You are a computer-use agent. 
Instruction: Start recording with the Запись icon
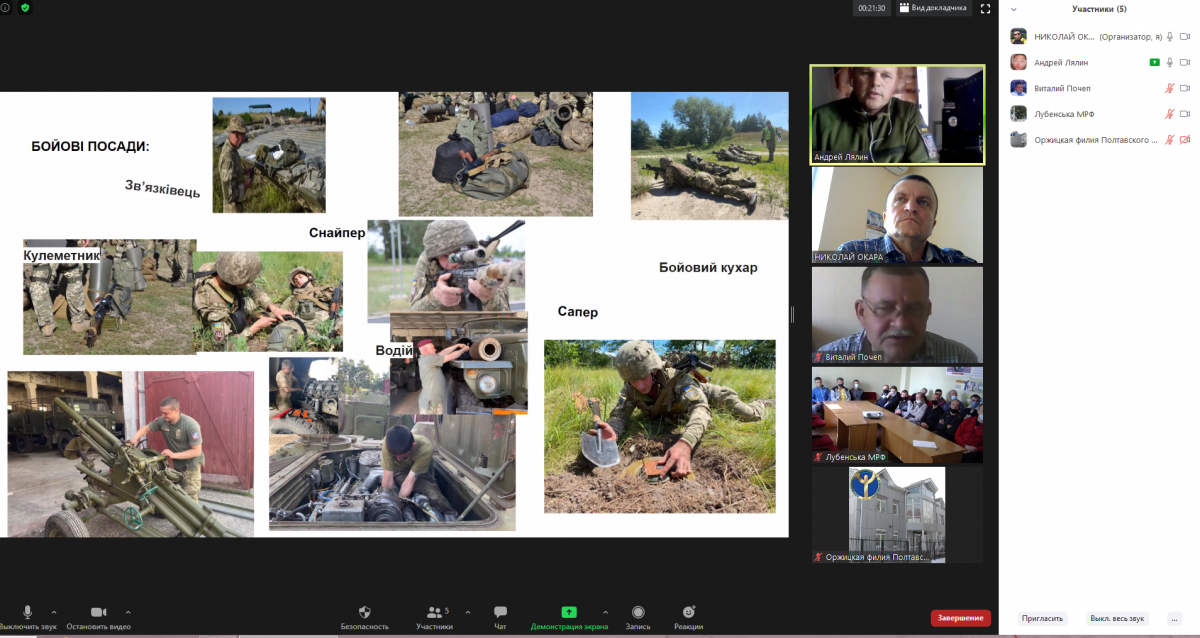(637, 612)
